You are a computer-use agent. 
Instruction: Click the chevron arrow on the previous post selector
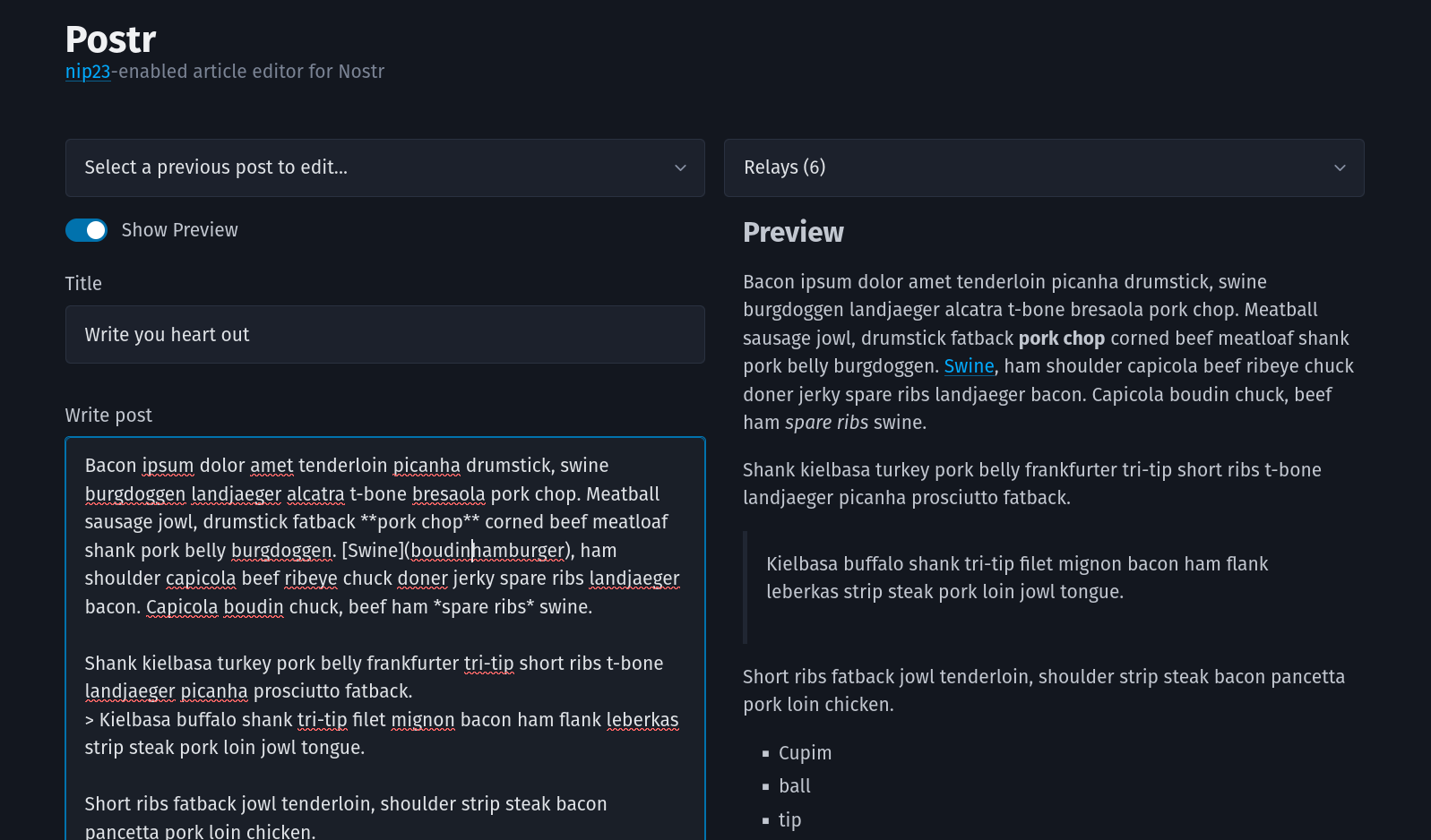(x=680, y=167)
